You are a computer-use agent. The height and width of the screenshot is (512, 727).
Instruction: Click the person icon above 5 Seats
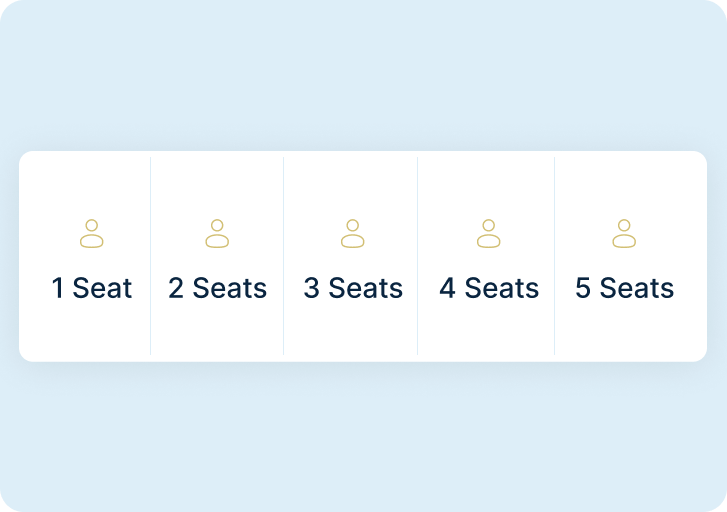click(x=624, y=234)
